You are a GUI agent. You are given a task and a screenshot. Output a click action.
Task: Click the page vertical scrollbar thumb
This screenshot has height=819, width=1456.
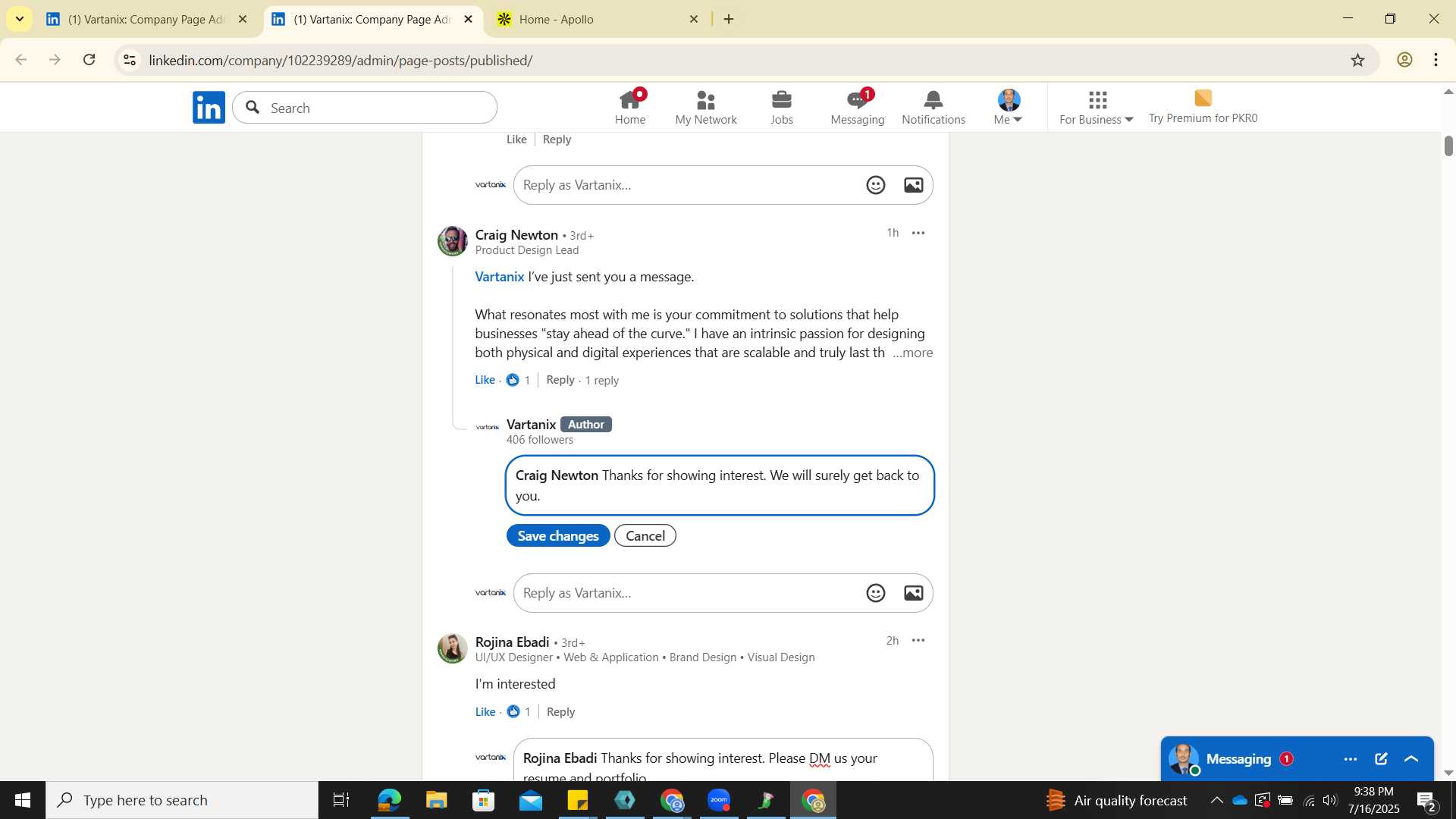pos(1448,145)
